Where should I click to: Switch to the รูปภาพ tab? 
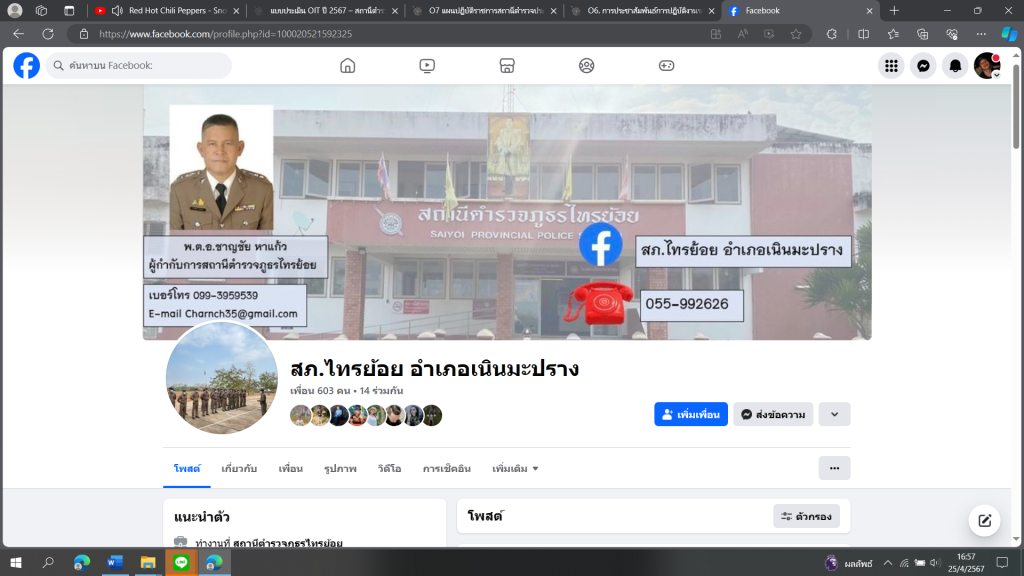click(x=340, y=468)
